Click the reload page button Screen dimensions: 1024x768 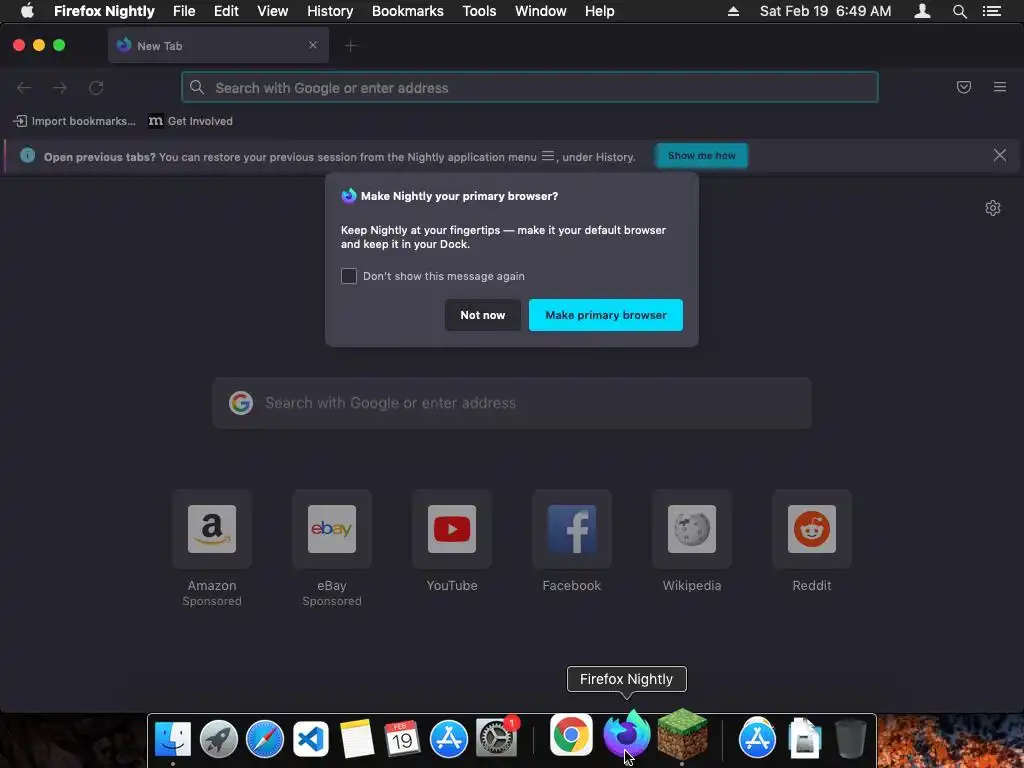(x=96, y=88)
